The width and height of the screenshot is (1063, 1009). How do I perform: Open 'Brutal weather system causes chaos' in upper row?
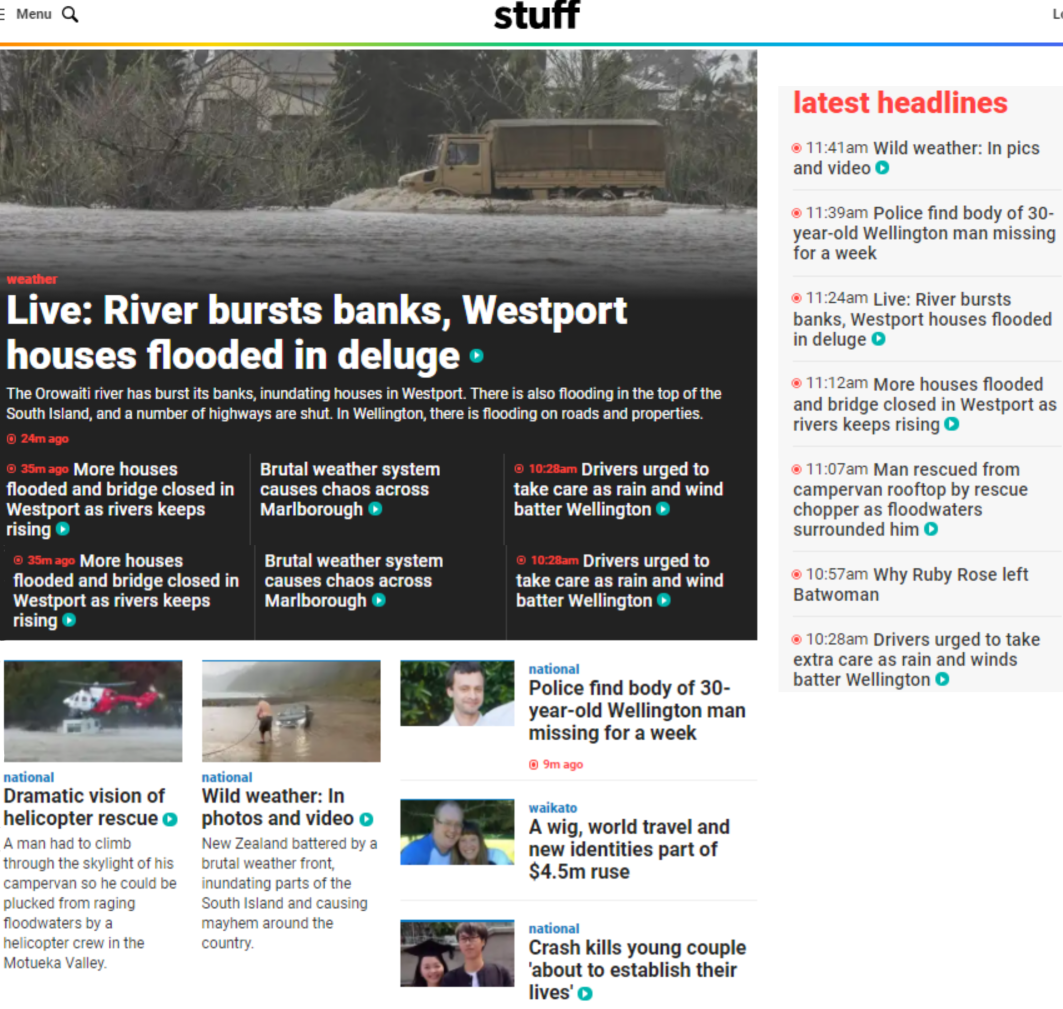tap(349, 489)
